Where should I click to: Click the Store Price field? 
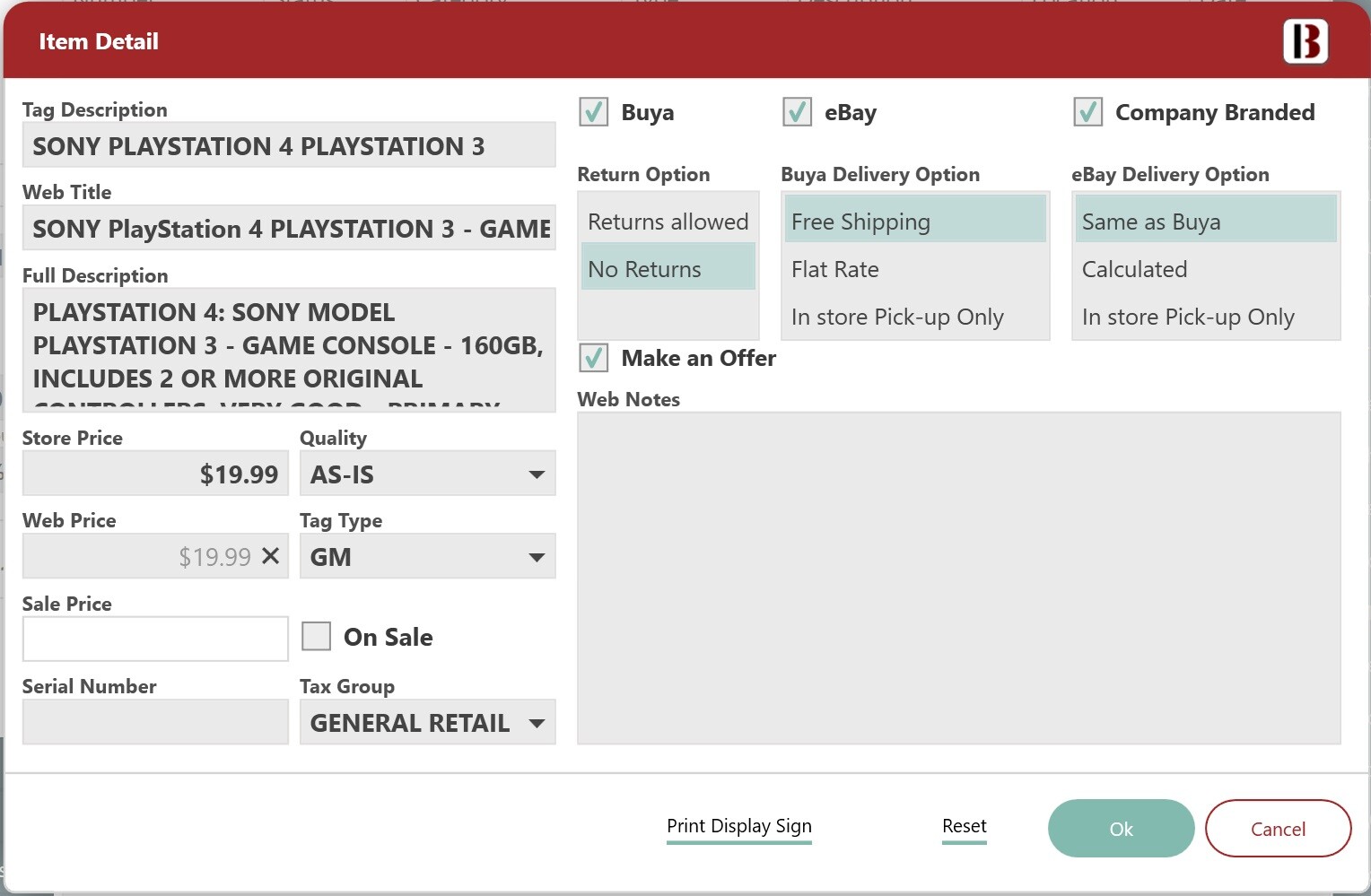pyautogui.click(x=155, y=474)
